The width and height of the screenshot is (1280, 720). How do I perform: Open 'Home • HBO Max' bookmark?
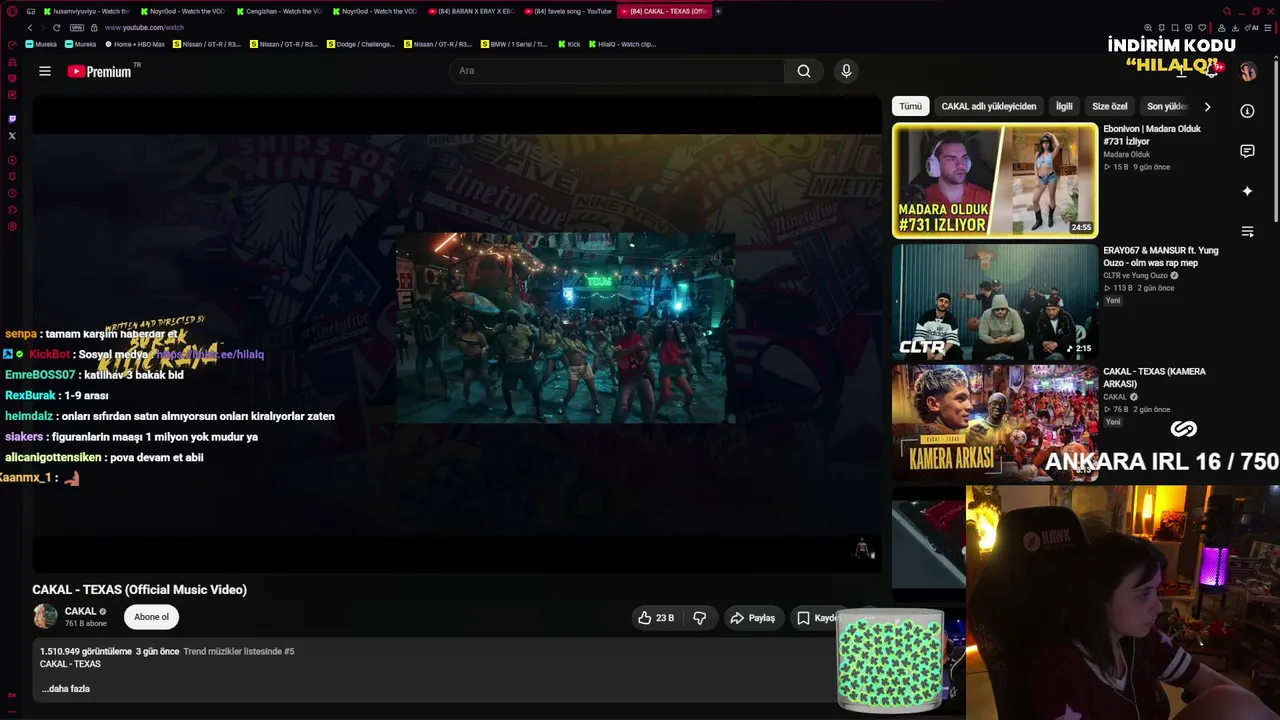pyautogui.click(x=135, y=44)
